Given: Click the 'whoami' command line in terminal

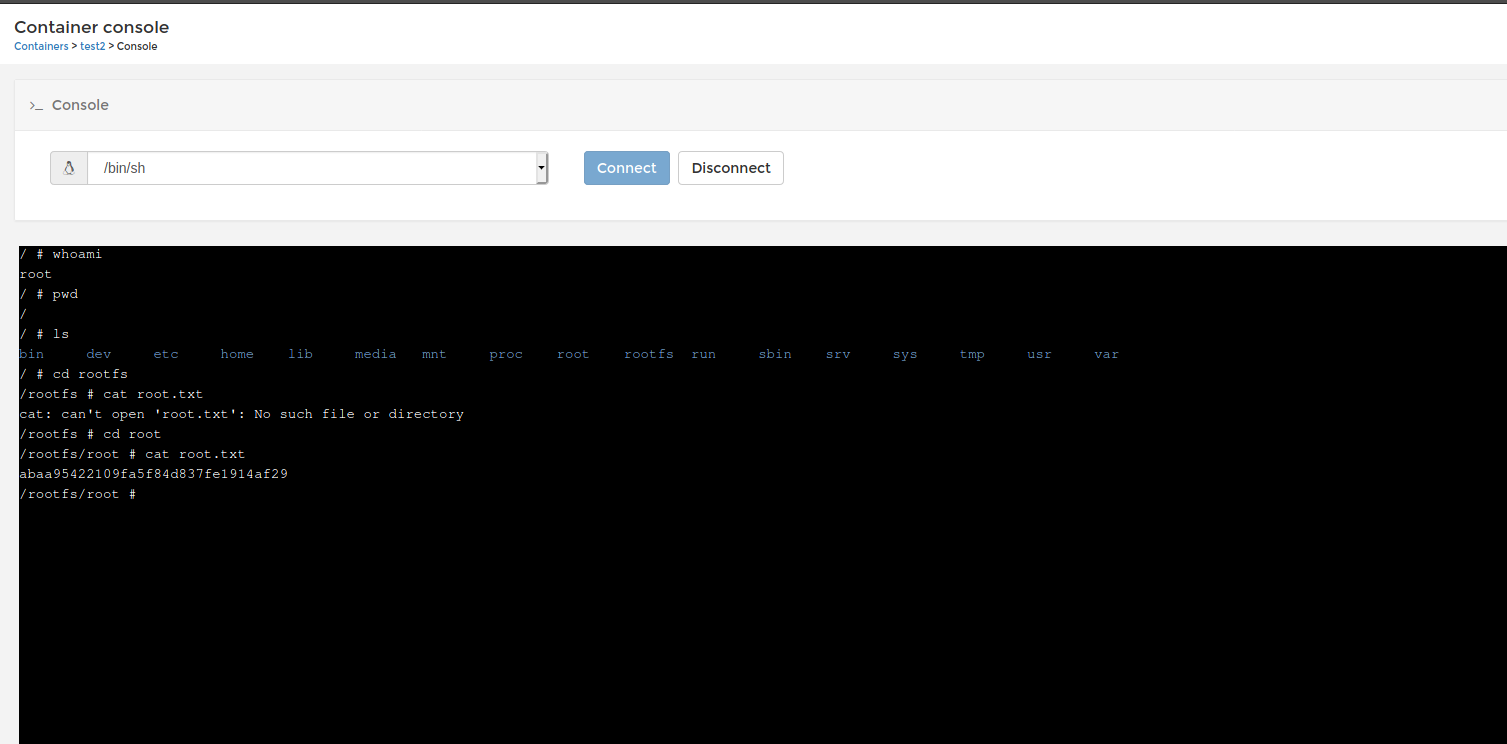Looking at the screenshot, I should [61, 254].
